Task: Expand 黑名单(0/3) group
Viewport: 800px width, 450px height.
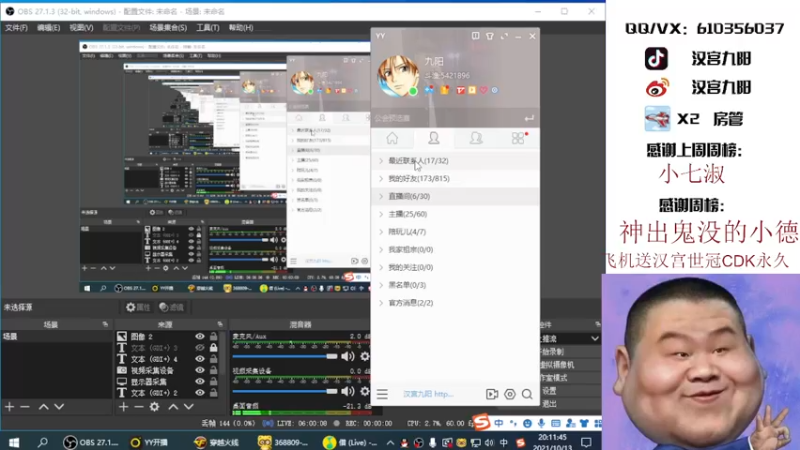Action: coord(455,285)
